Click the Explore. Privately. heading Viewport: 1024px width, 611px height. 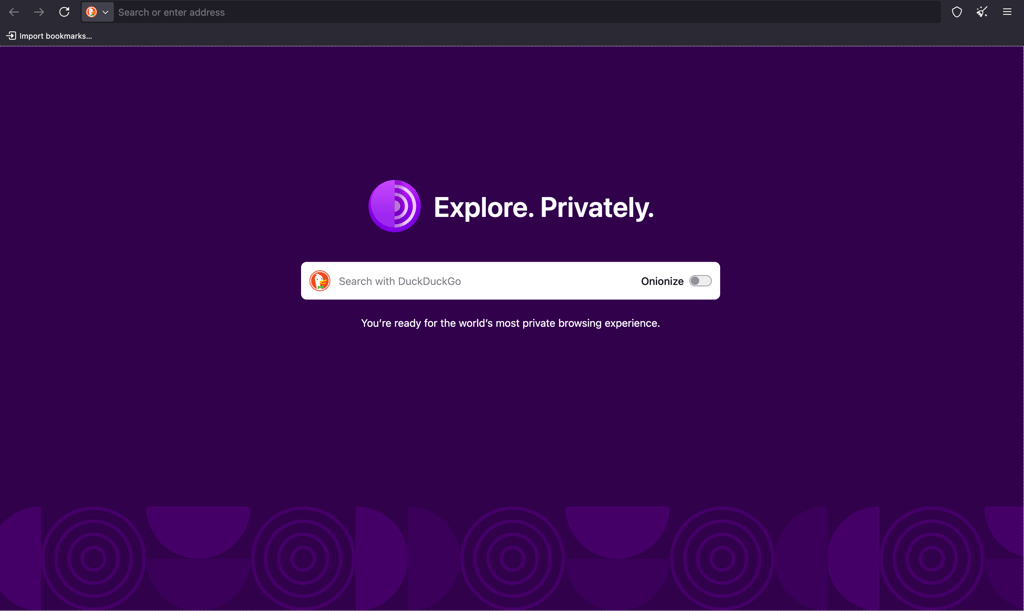pos(543,208)
